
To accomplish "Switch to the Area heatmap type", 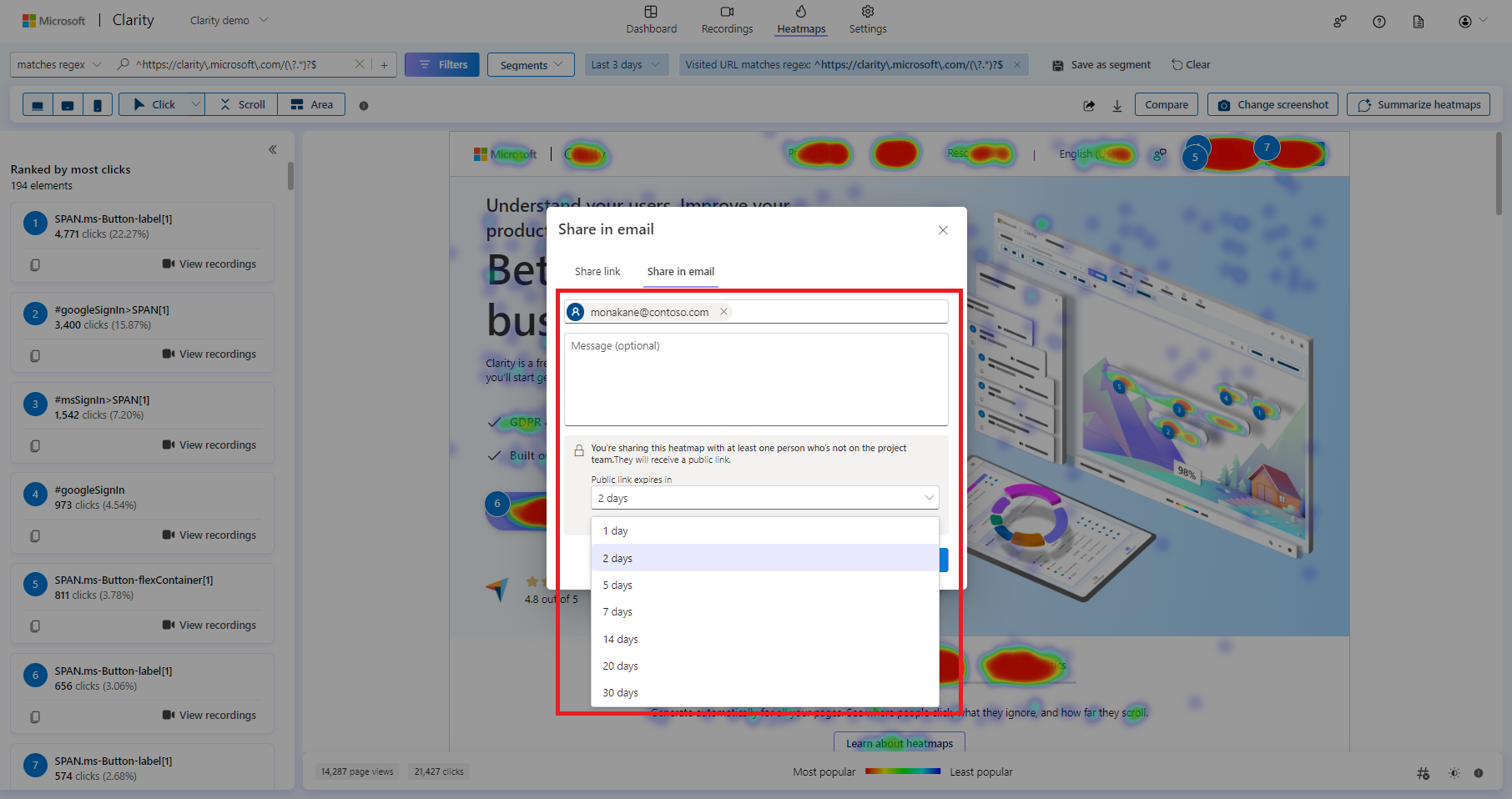I will pos(311,104).
